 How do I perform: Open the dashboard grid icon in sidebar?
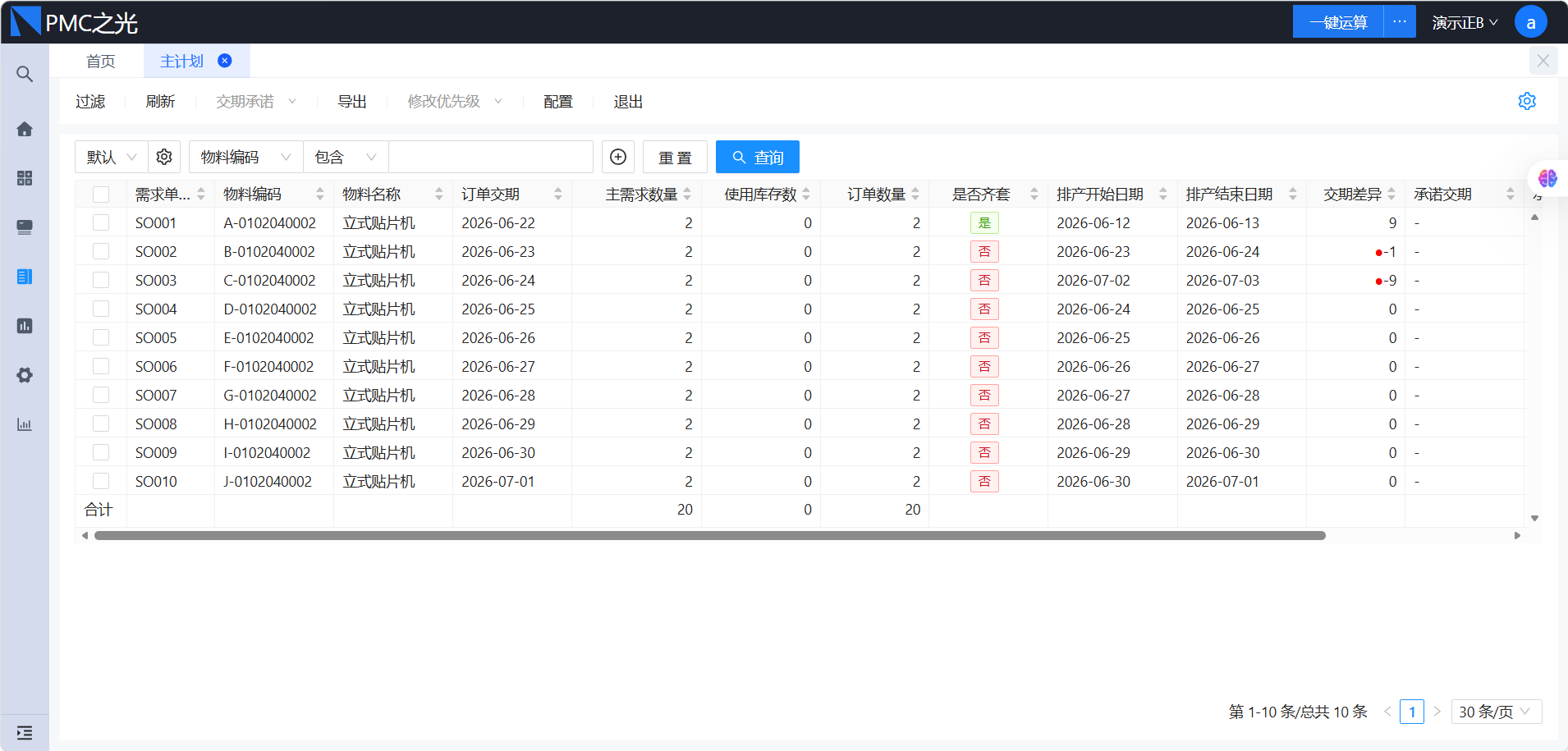coord(25,178)
